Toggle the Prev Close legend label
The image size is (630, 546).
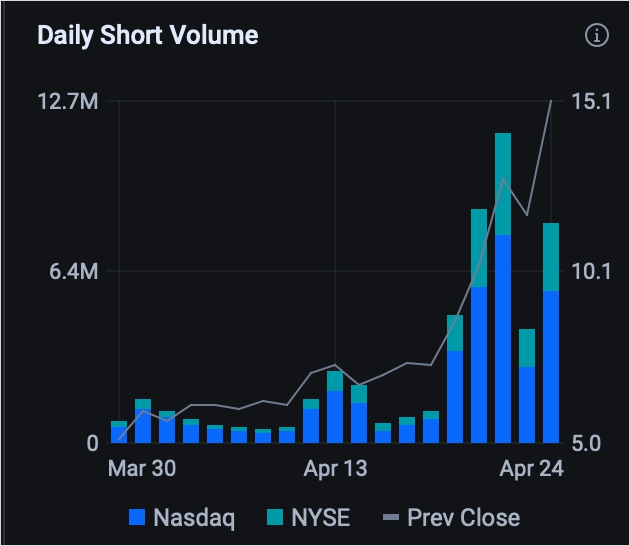coord(463,517)
